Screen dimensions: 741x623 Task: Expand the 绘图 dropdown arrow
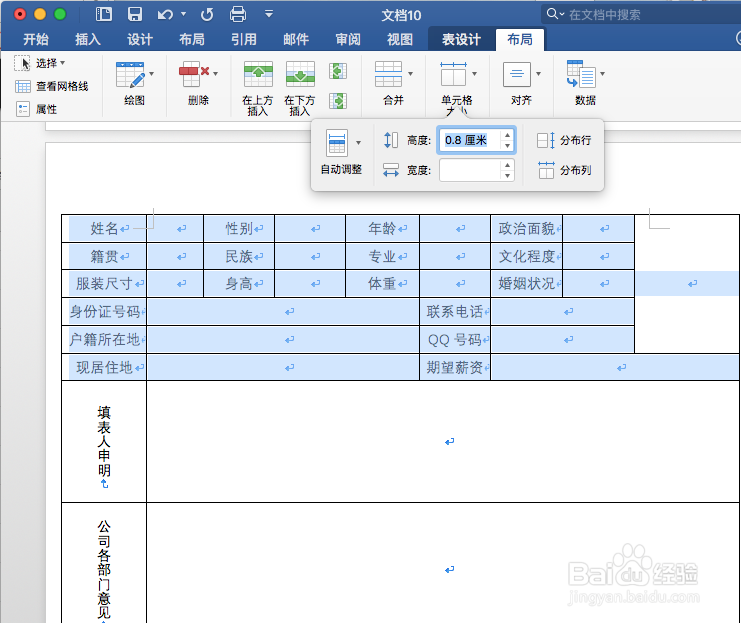tap(152, 74)
